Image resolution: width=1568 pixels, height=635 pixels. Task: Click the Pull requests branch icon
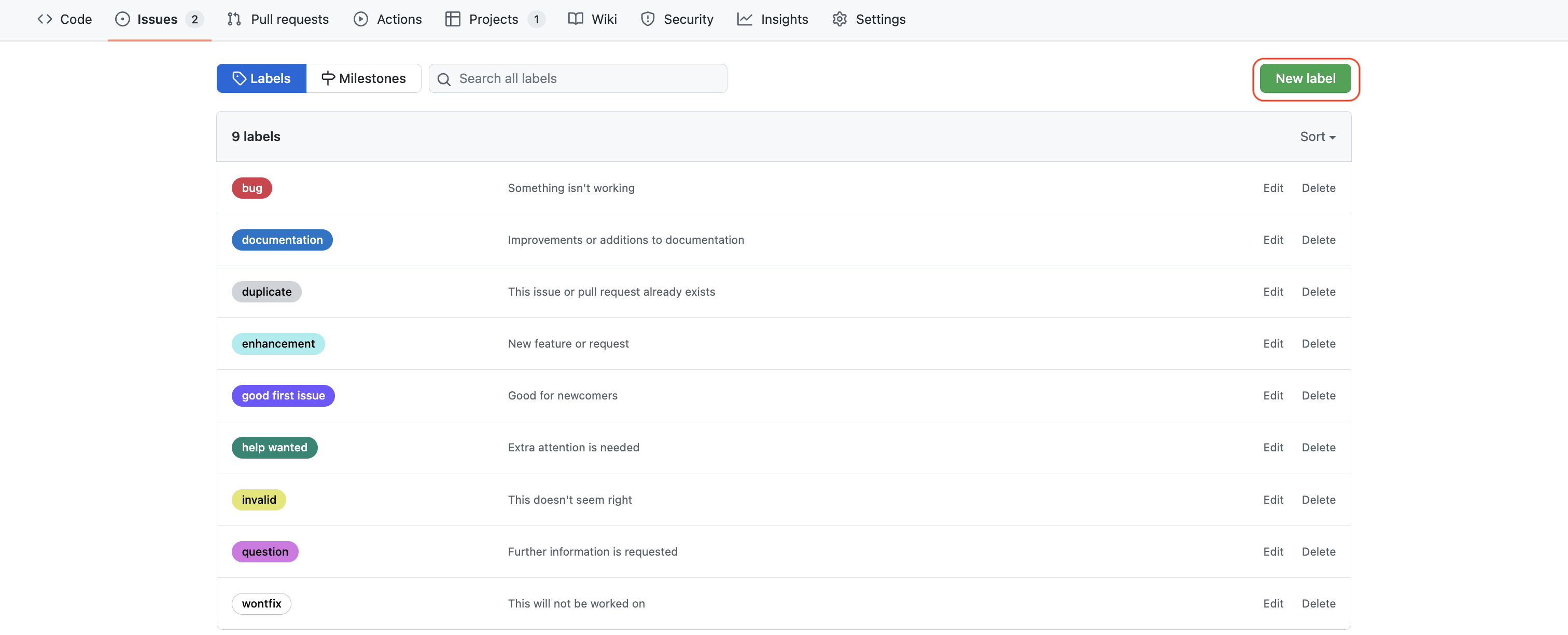click(x=234, y=19)
